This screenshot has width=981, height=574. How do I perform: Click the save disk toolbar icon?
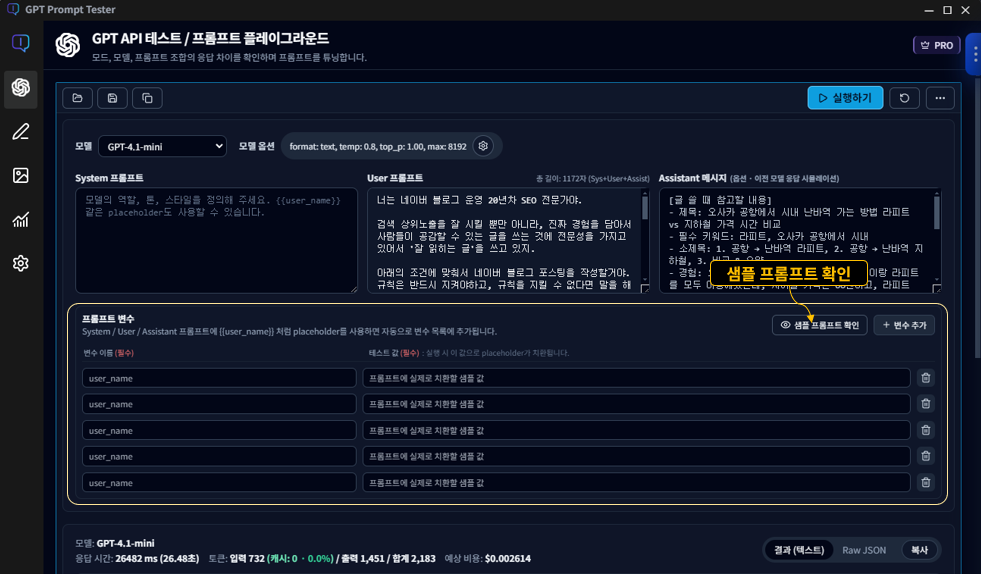pos(113,98)
